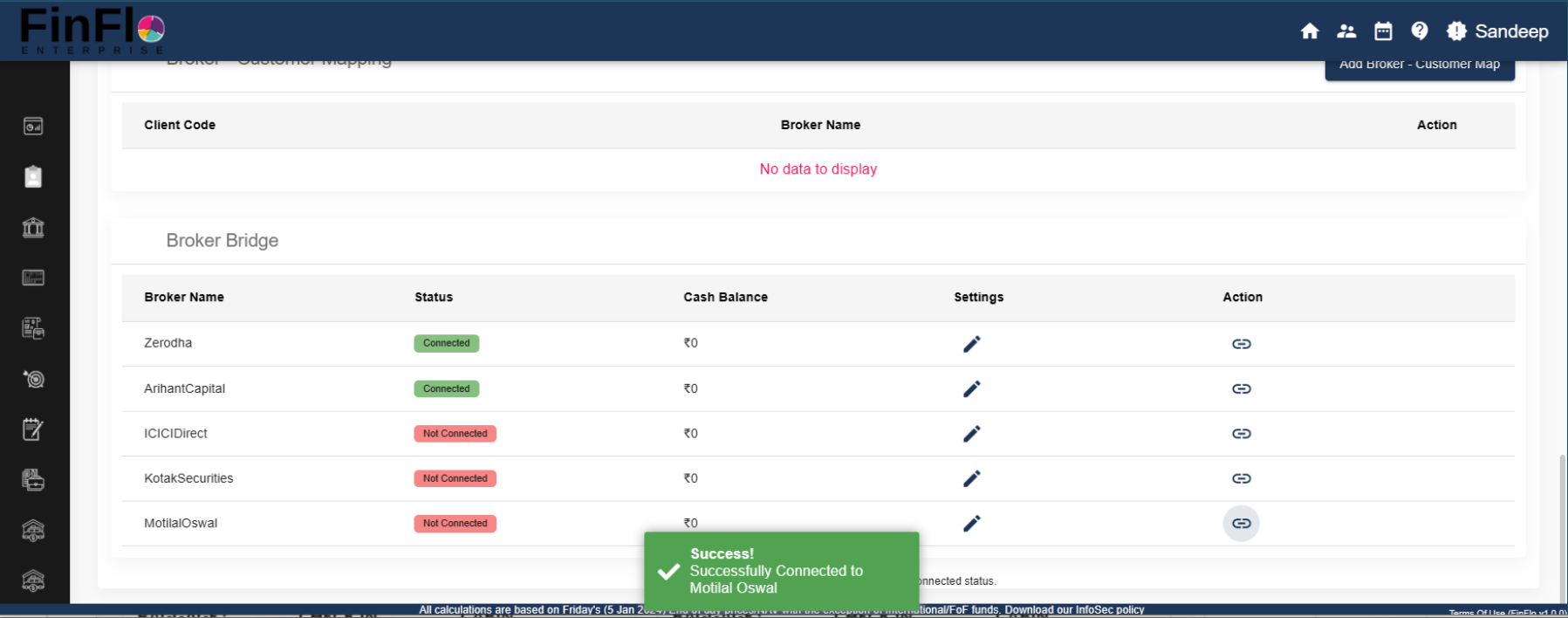
Task: Click the Broker Bridge section title
Action: pos(223,241)
